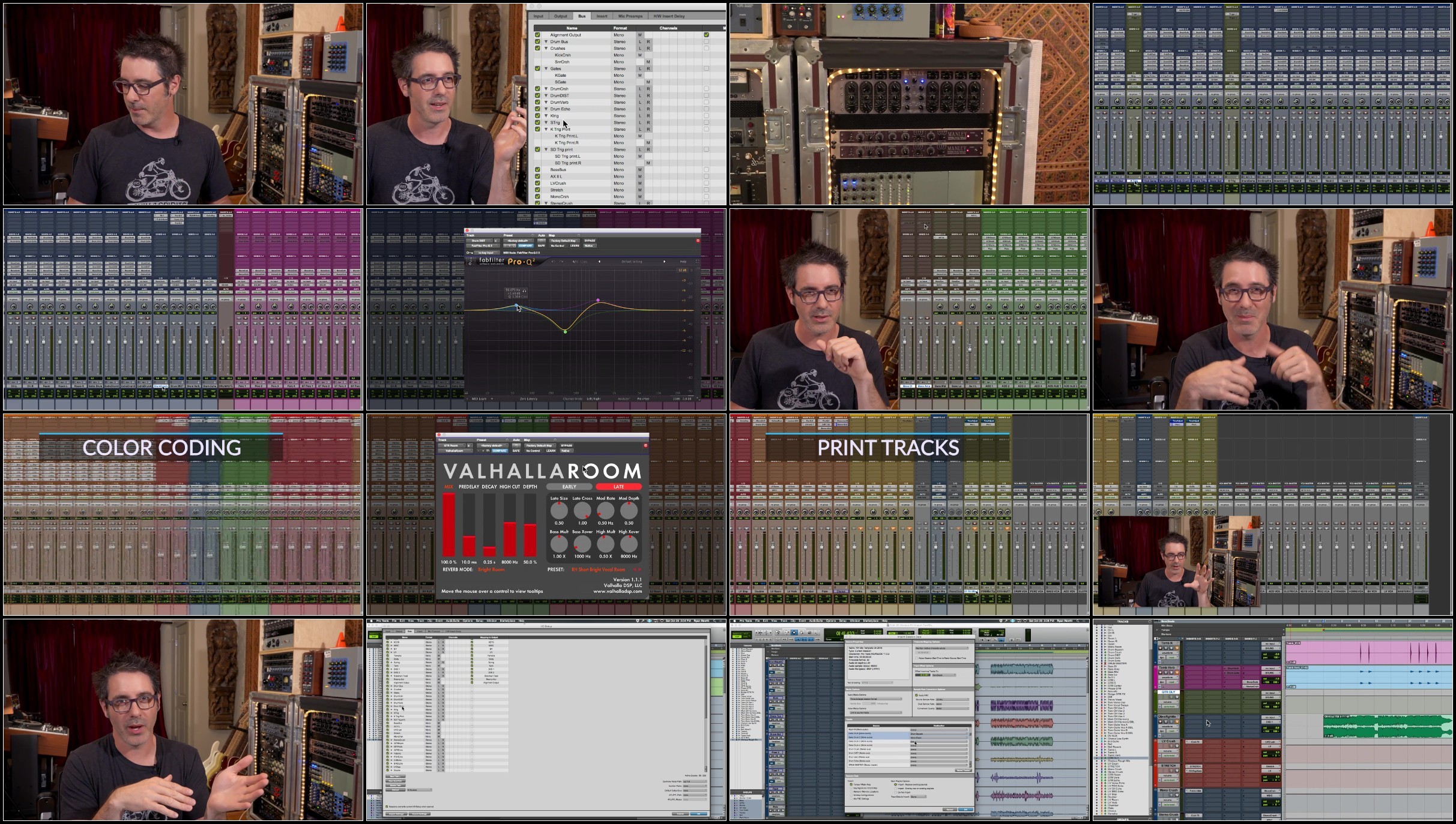Open the Mic Preamps tab

[x=630, y=16]
